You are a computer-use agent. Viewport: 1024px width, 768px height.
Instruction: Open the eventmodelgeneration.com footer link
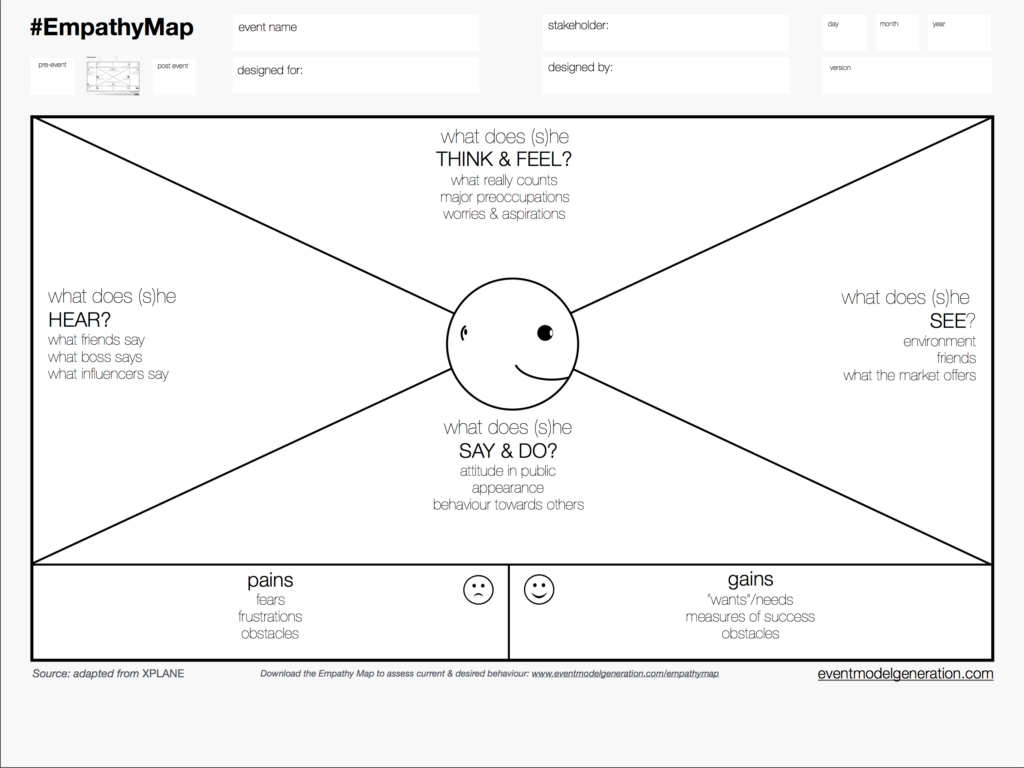[905, 673]
